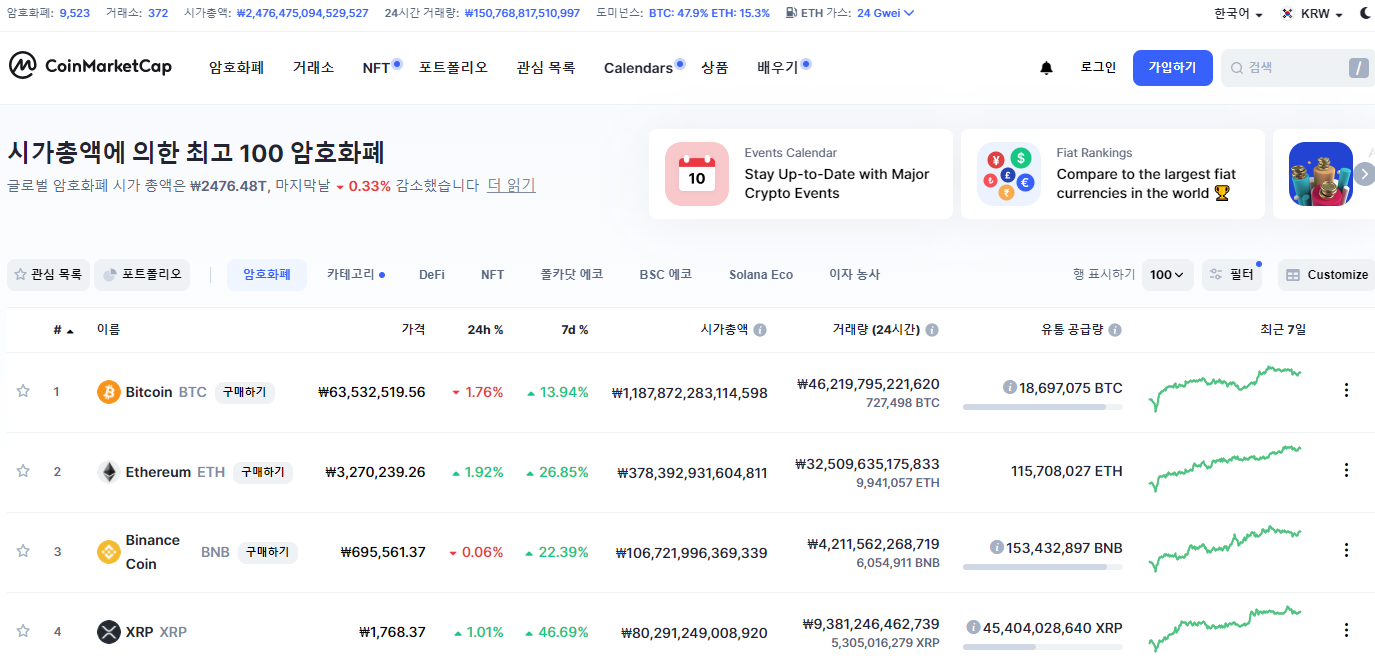1375x667 pixels.
Task: Open the XRP coin logo icon
Action: tap(109, 632)
